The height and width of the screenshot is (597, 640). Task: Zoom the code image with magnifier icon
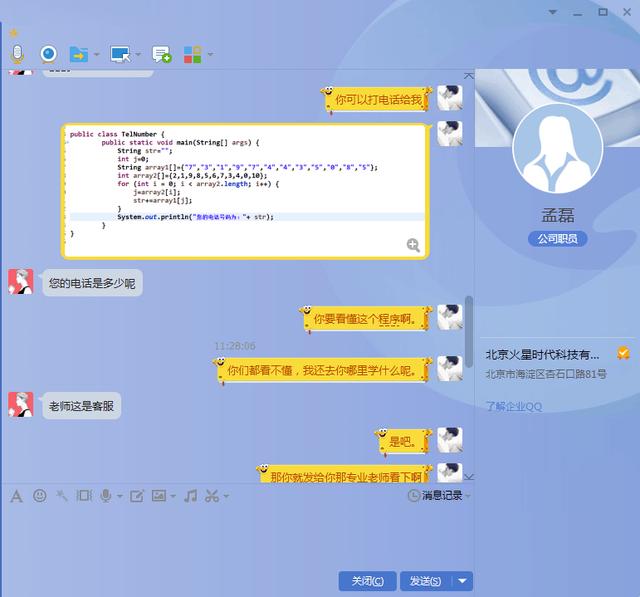(413, 245)
